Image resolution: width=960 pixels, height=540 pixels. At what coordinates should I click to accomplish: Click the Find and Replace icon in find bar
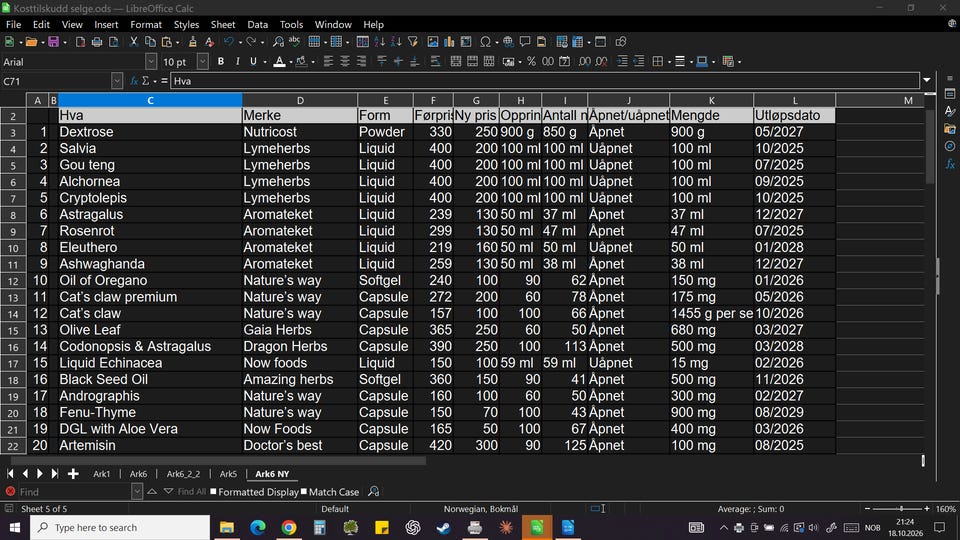(373, 492)
